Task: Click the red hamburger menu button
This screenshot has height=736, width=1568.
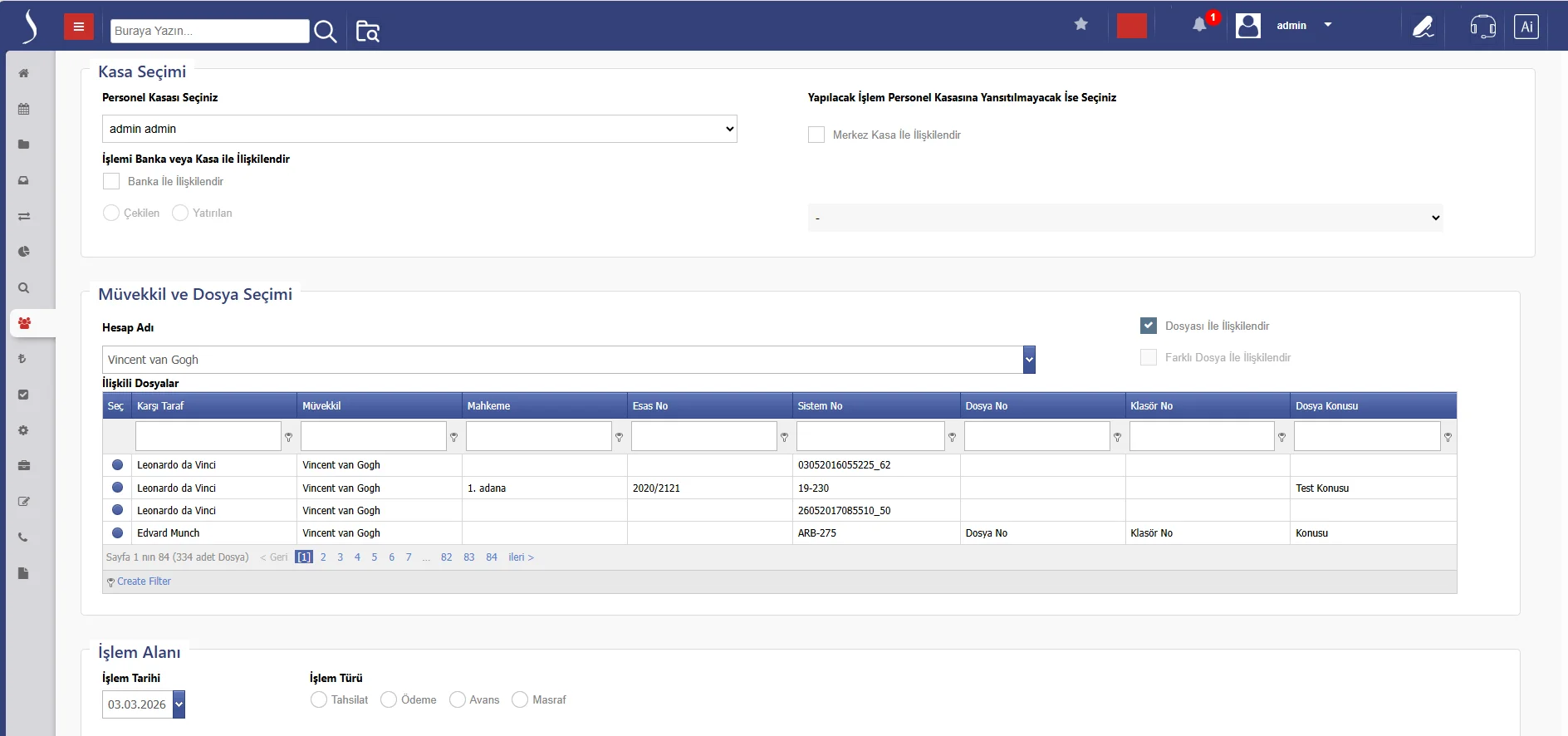Action: tap(79, 27)
